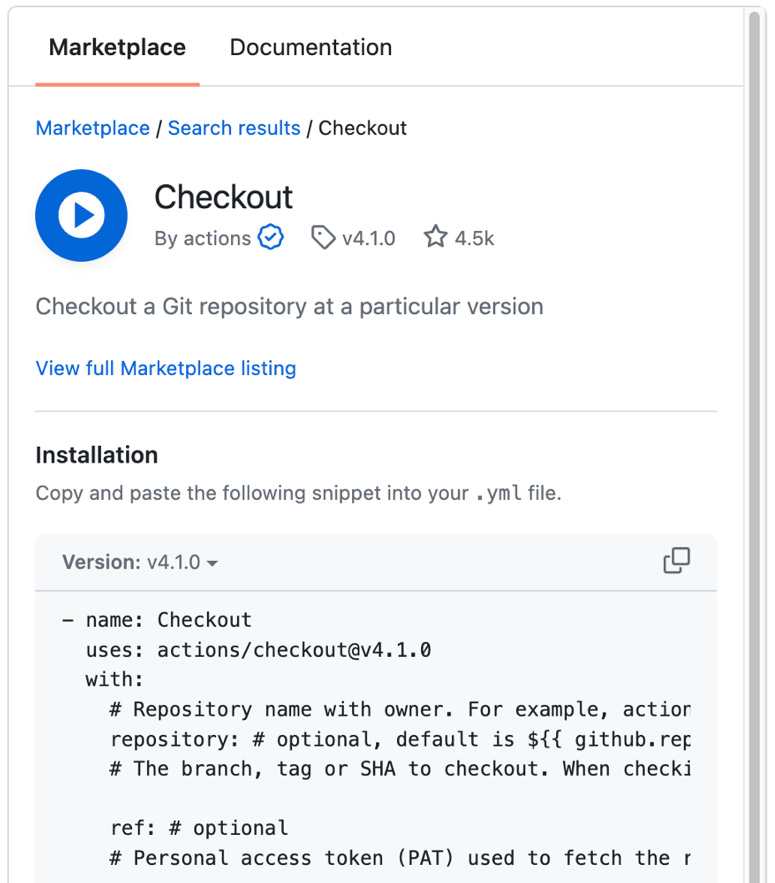Image resolution: width=775 pixels, height=883 pixels.
Task: Click the 'uses: actions/checkout@v4.1.0' line
Action: [x=258, y=650]
